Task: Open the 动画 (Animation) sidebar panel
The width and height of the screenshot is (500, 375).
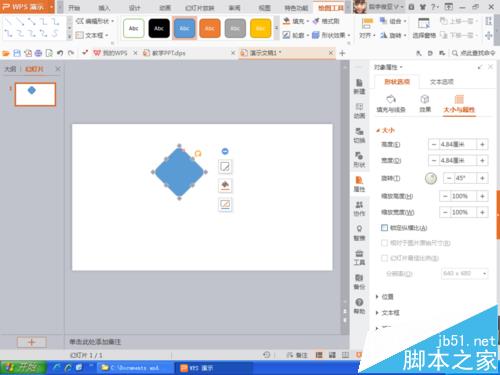Action: pos(359,111)
